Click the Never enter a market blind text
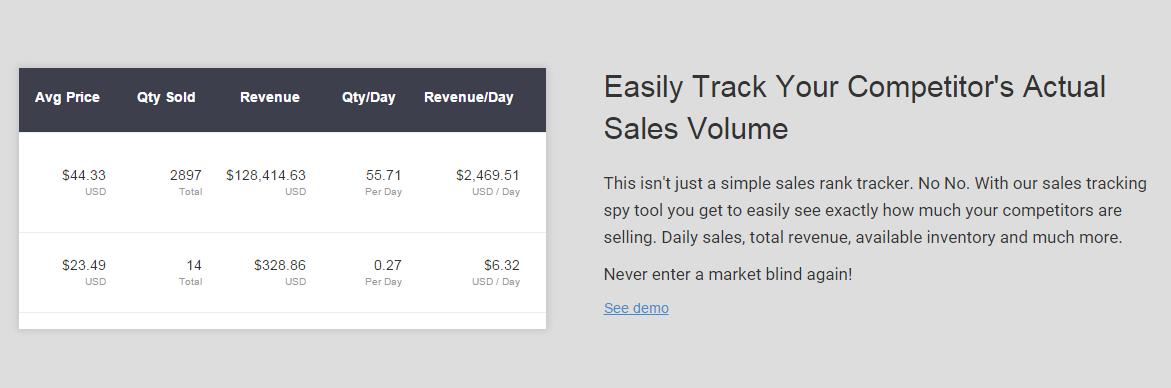Viewport: 1171px width, 388px height. [727, 275]
